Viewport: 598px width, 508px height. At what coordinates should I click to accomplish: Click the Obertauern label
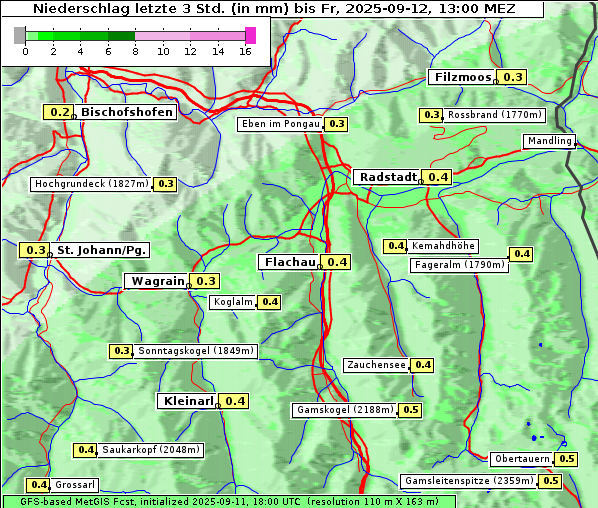coord(521,459)
